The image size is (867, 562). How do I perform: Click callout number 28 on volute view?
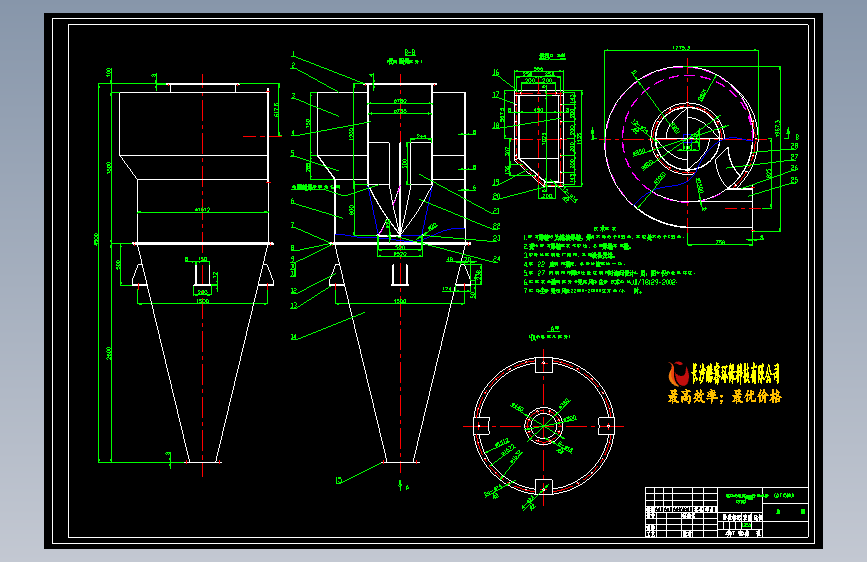click(x=795, y=146)
